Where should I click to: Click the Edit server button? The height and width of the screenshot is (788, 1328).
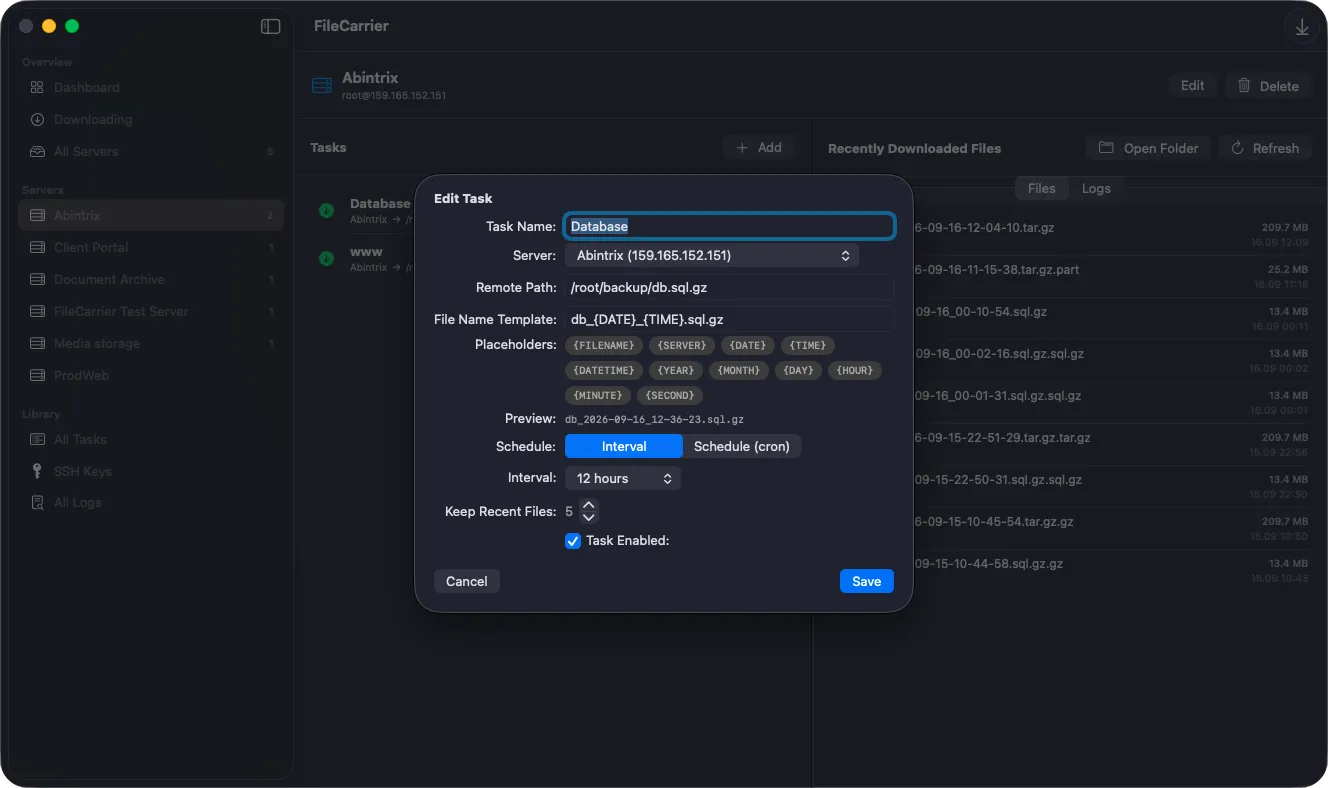point(1193,86)
